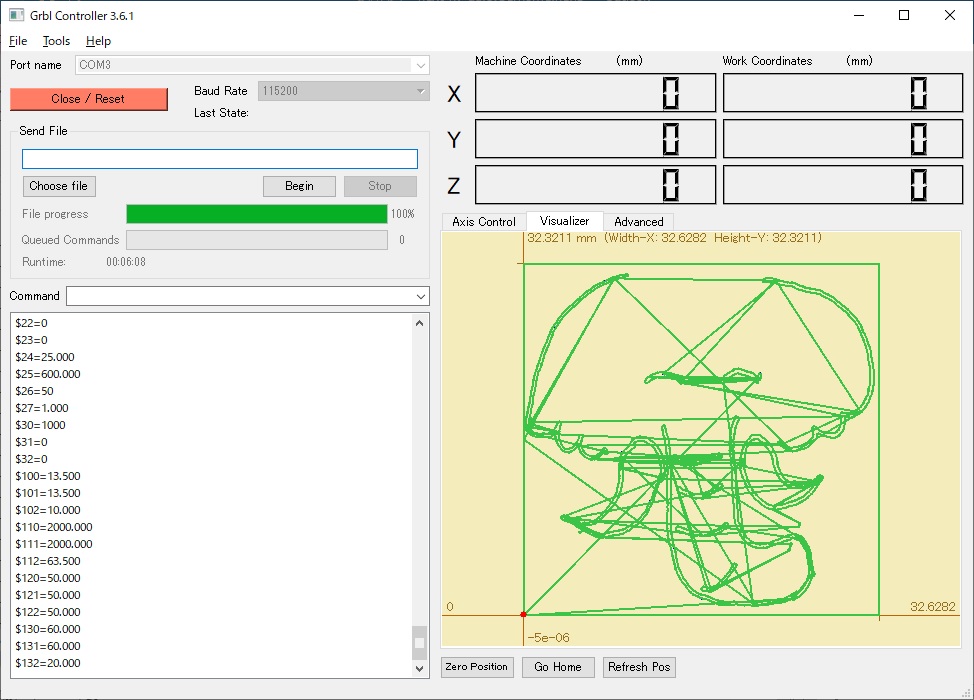Click the $112=63.500 log line
974x700 pixels.
coord(48,561)
